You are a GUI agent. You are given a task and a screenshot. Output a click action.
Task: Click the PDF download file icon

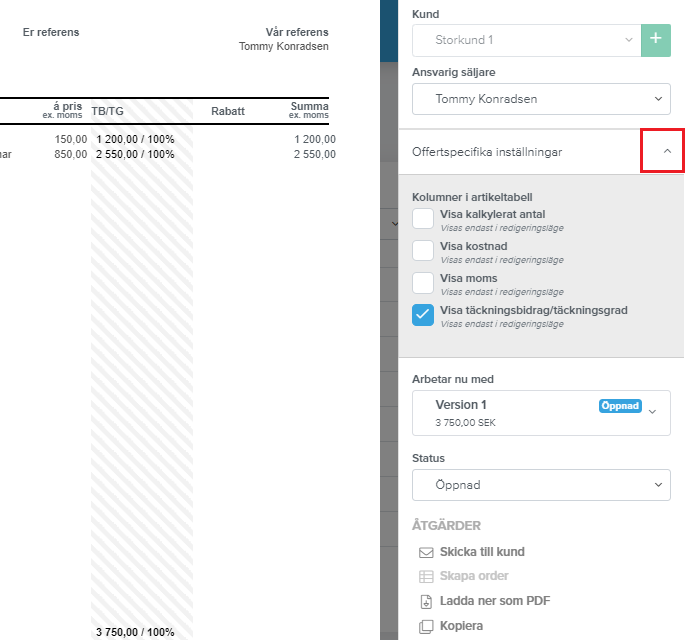[426, 602]
